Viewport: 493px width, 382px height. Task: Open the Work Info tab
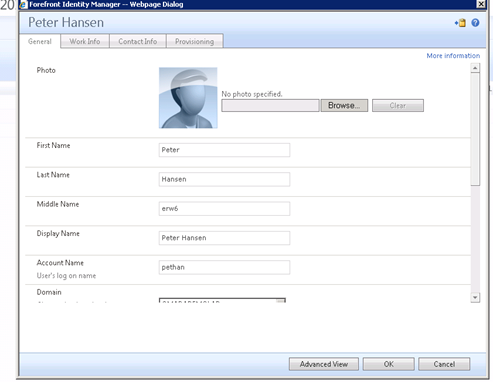[85, 41]
